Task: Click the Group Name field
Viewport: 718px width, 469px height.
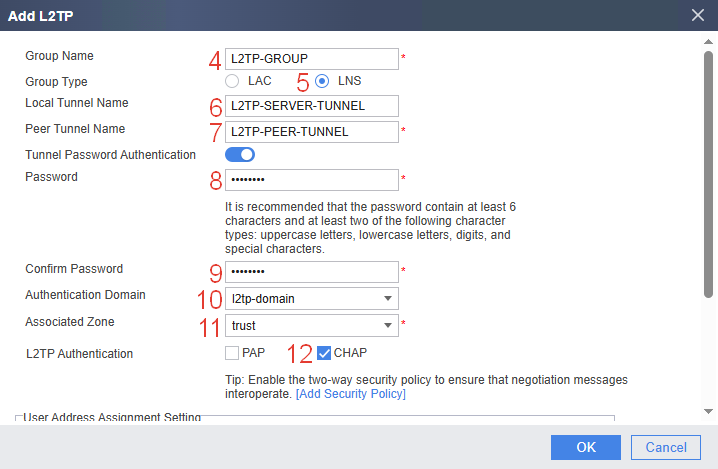Action: tap(312, 59)
